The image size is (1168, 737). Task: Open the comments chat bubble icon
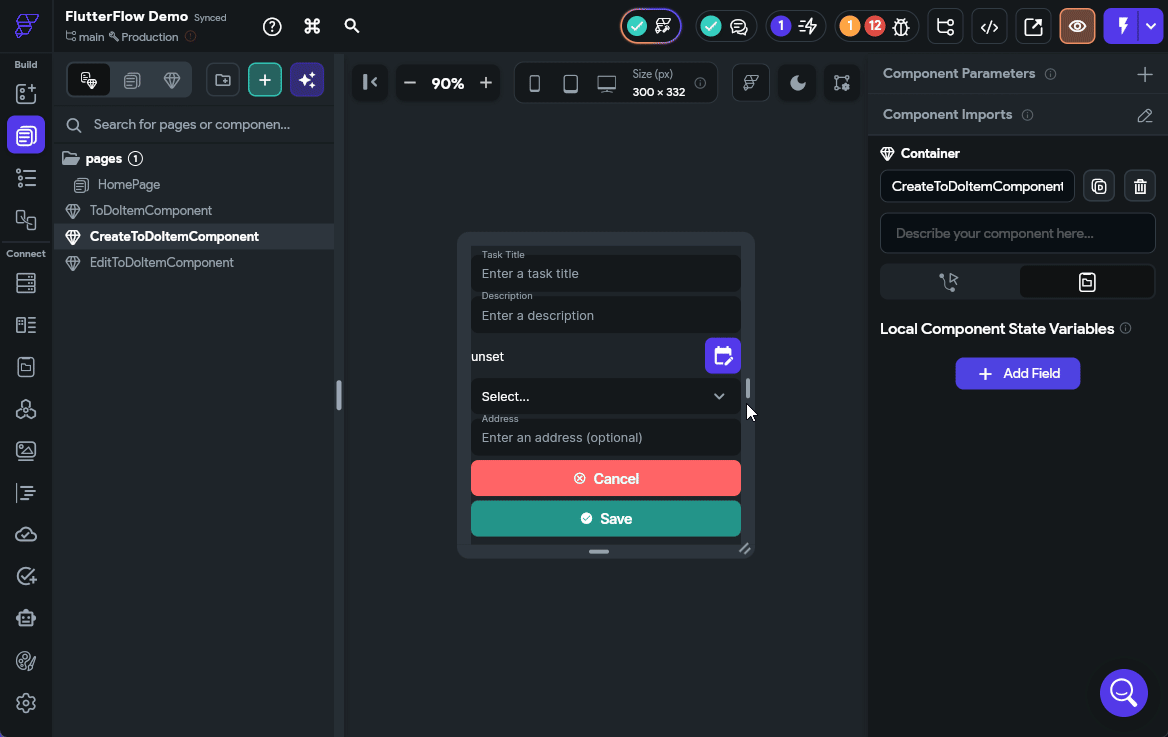(739, 27)
